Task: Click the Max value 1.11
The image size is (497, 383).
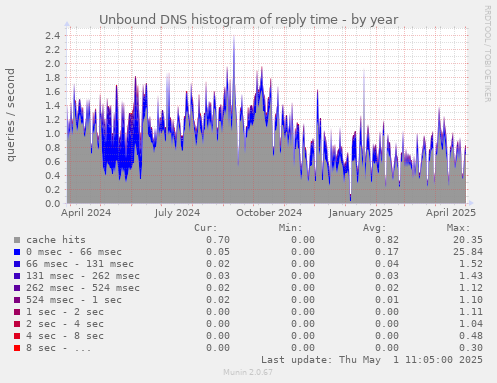Action: coord(471,312)
